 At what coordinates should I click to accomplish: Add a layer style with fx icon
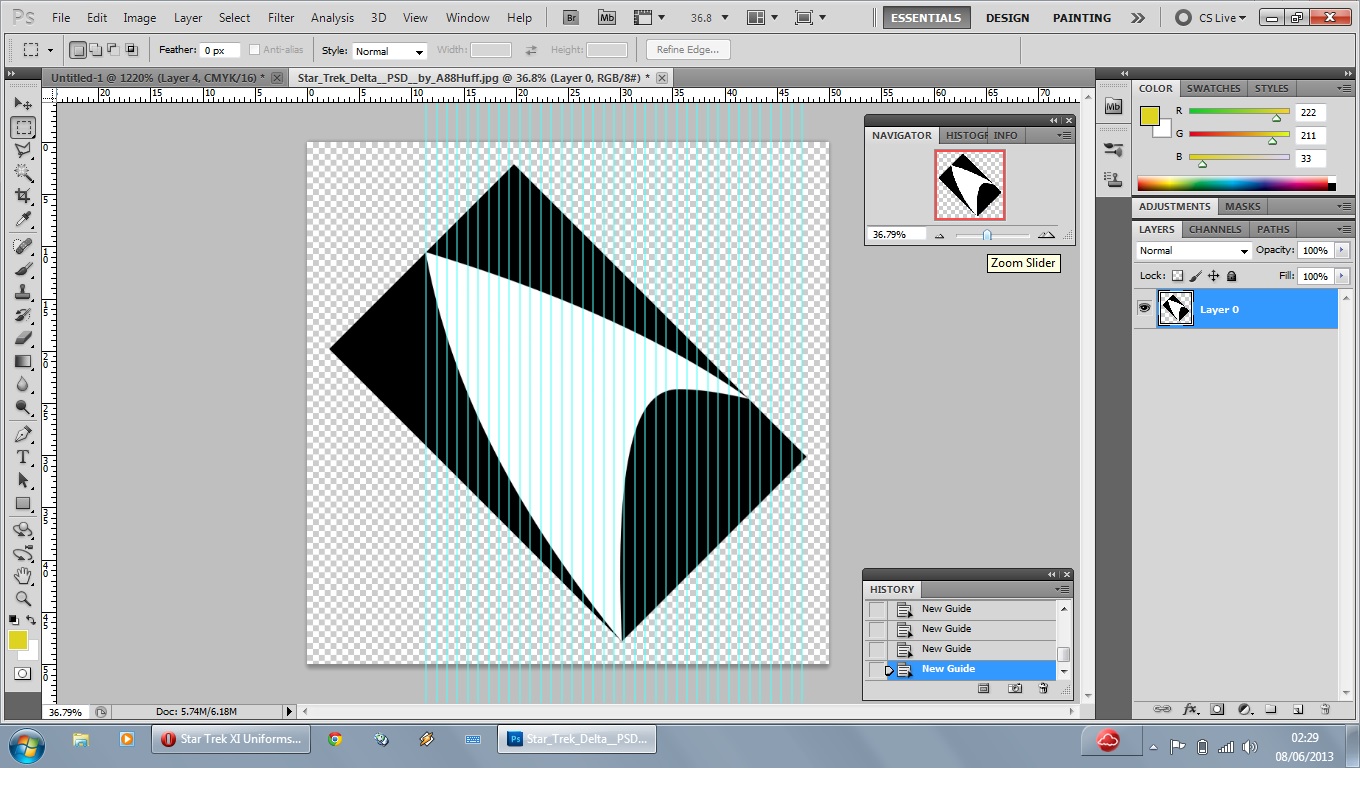coord(1190,709)
